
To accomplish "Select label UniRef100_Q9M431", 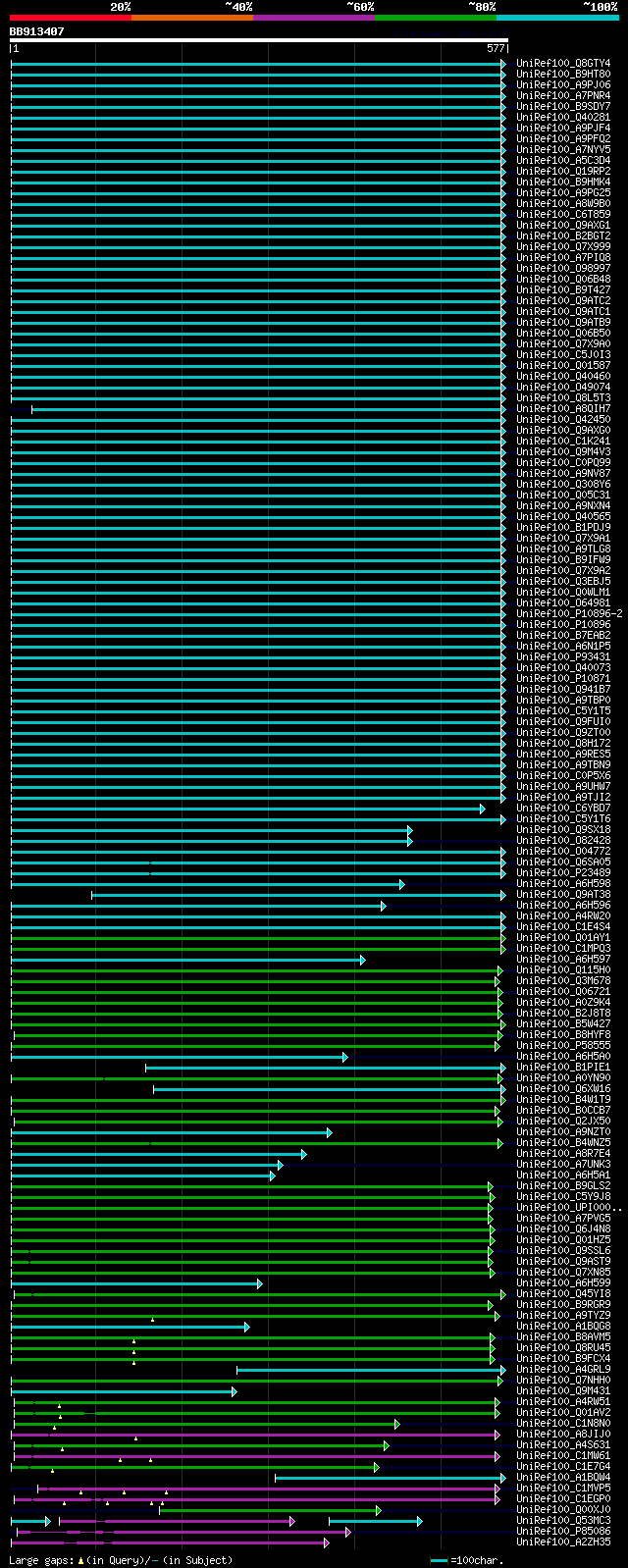I will pyautogui.click(x=563, y=1390).
